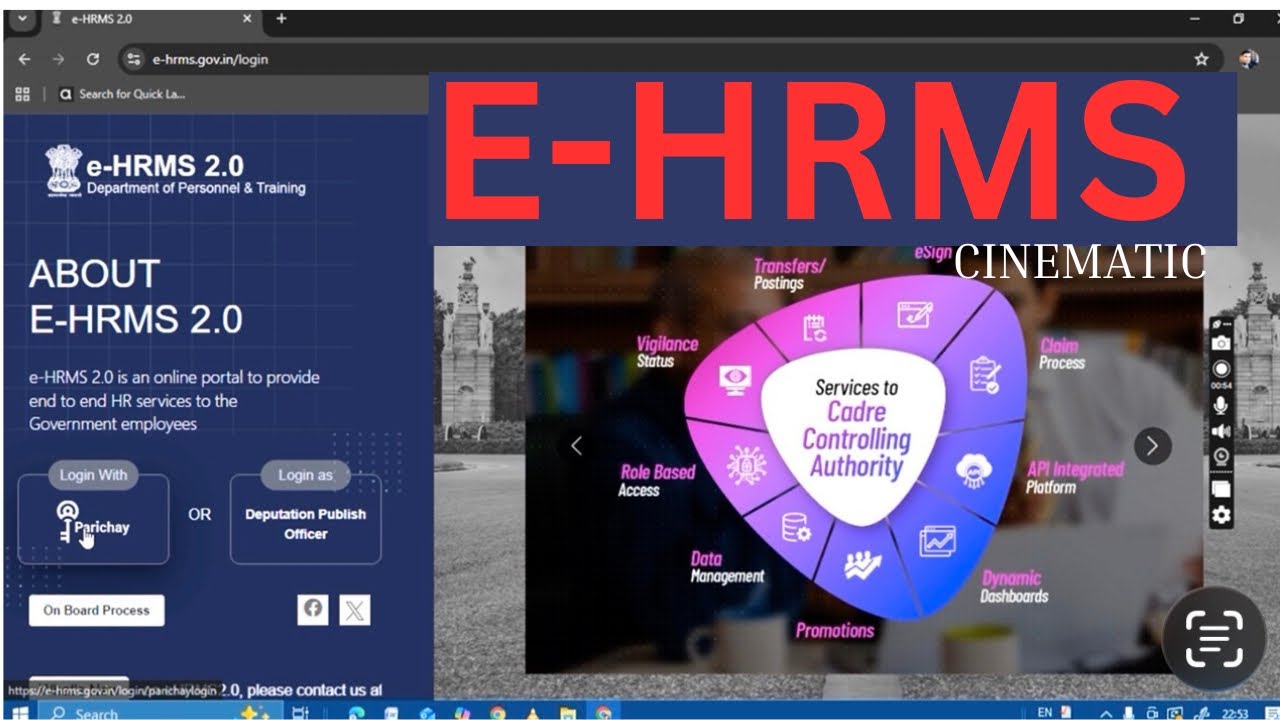Open the browser profile avatar
This screenshot has width=1280, height=720.
[1248, 59]
